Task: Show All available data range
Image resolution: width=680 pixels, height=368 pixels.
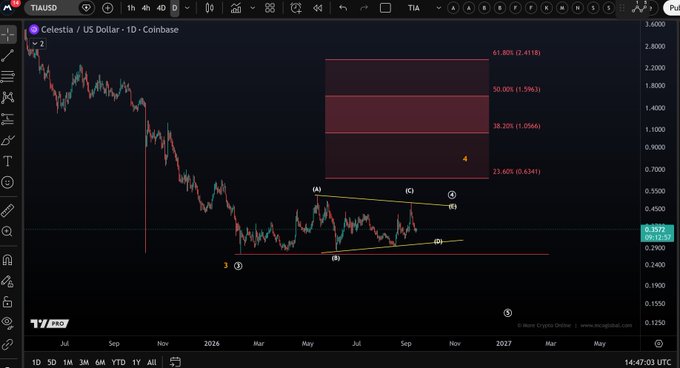Action: tap(151, 362)
